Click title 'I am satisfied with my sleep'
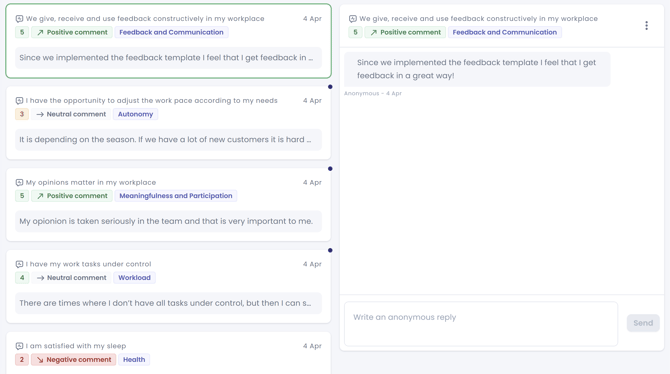Viewport: 670px width, 374px height. pos(76,346)
